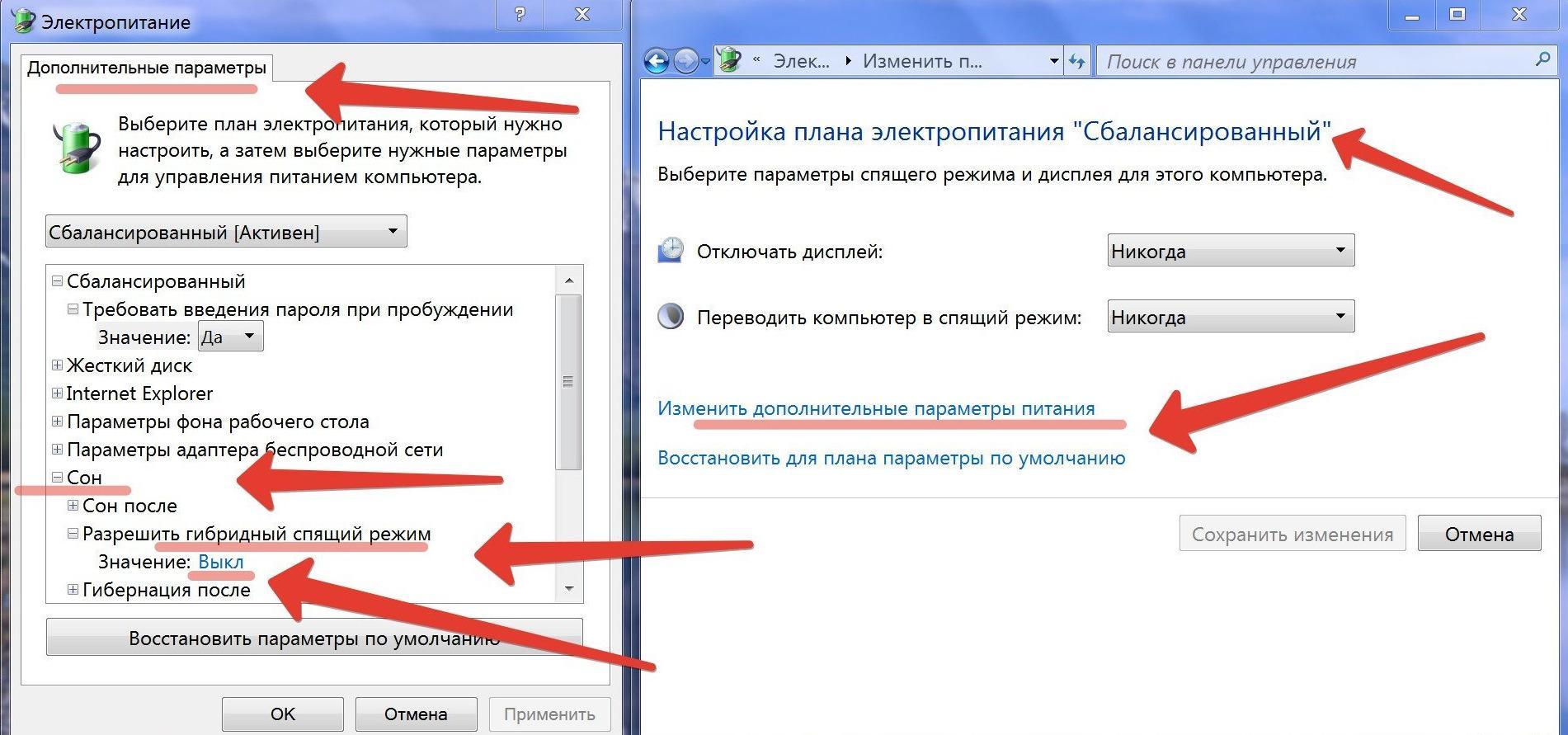This screenshot has width=1568, height=735.
Task: Expand the Internet Explorer node
Action: click(x=57, y=393)
